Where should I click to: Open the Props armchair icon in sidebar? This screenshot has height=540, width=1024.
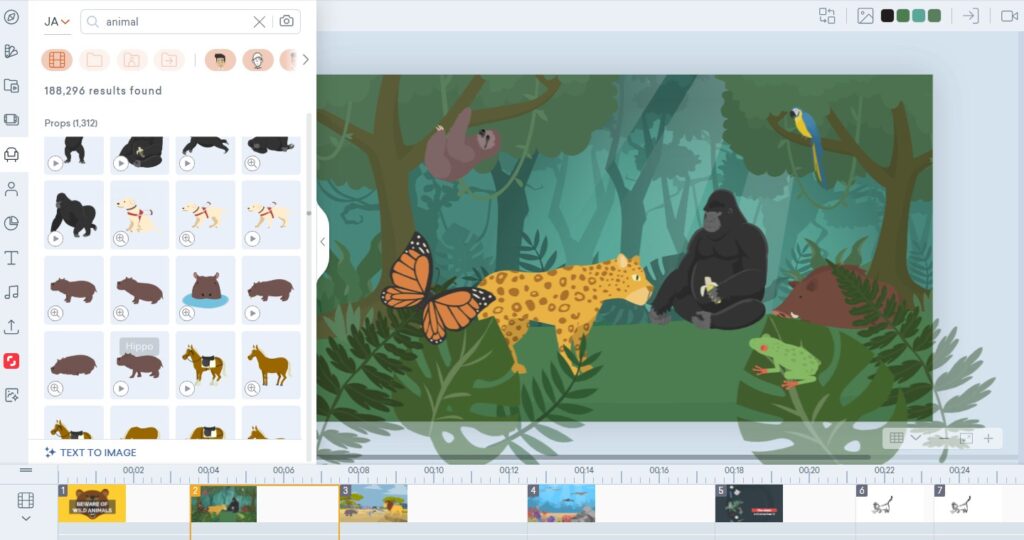pyautogui.click(x=12, y=154)
